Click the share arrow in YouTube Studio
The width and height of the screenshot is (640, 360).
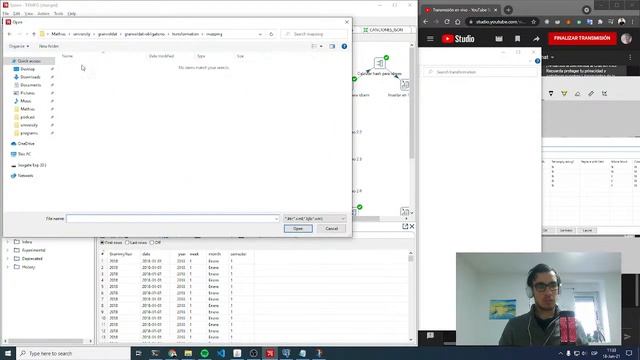point(536,39)
